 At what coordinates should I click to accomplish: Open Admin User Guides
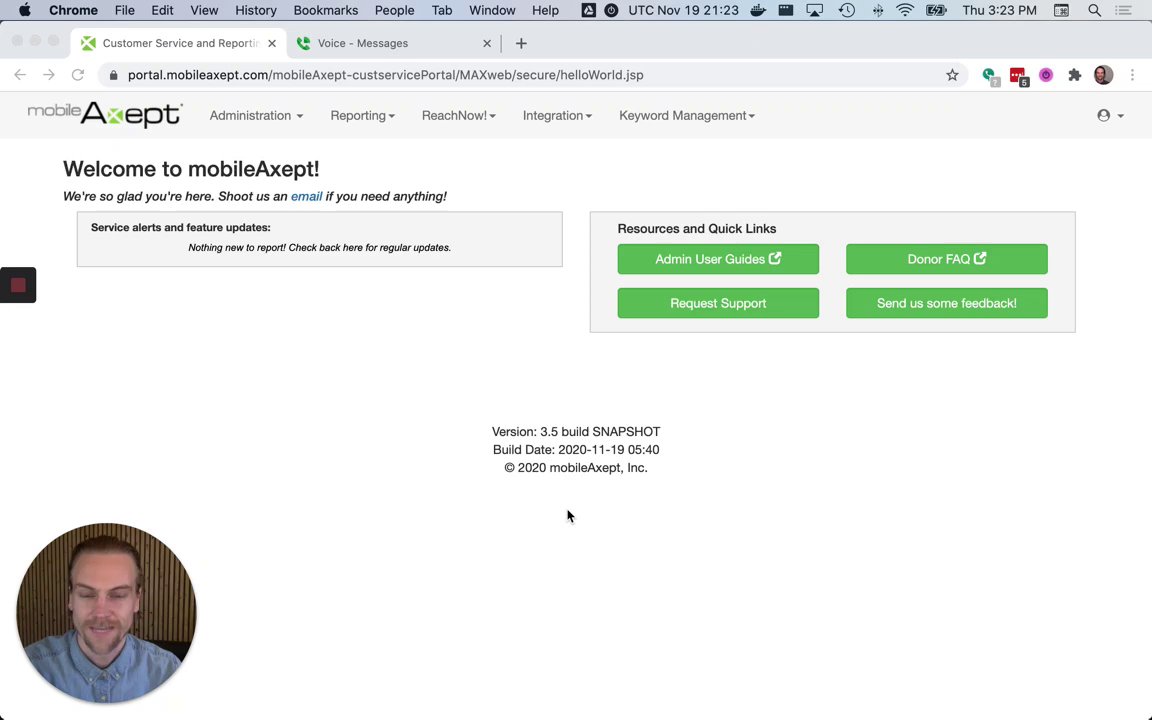coord(718,259)
